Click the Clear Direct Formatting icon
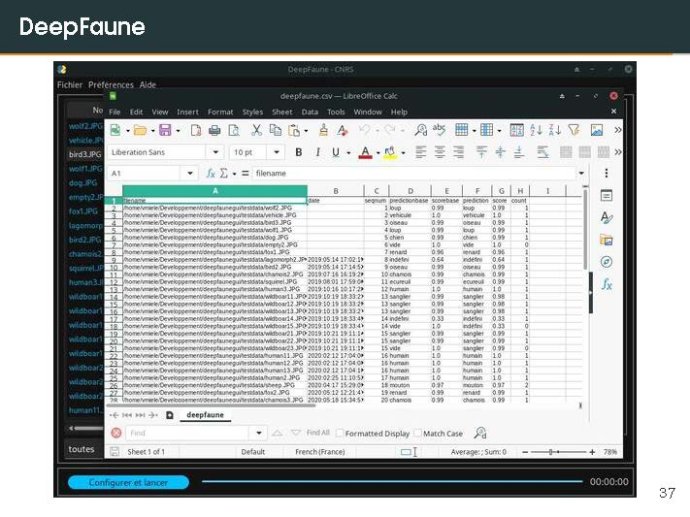The image size is (690, 517). (342, 130)
